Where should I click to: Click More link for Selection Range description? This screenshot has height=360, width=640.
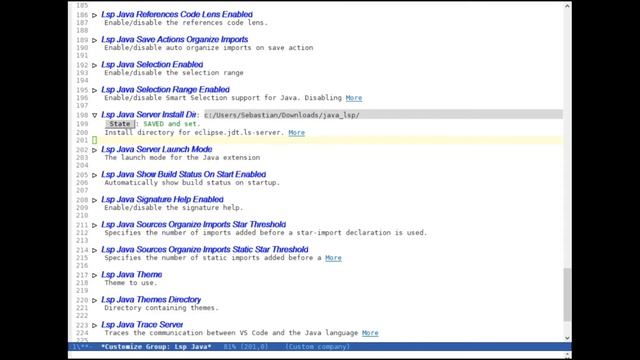click(x=354, y=98)
